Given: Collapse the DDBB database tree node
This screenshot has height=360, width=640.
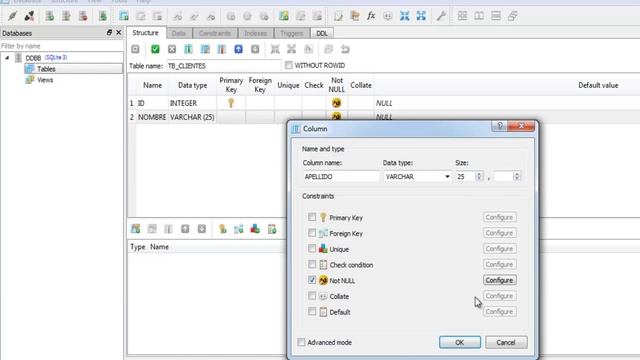Looking at the screenshot, I should point(7,58).
